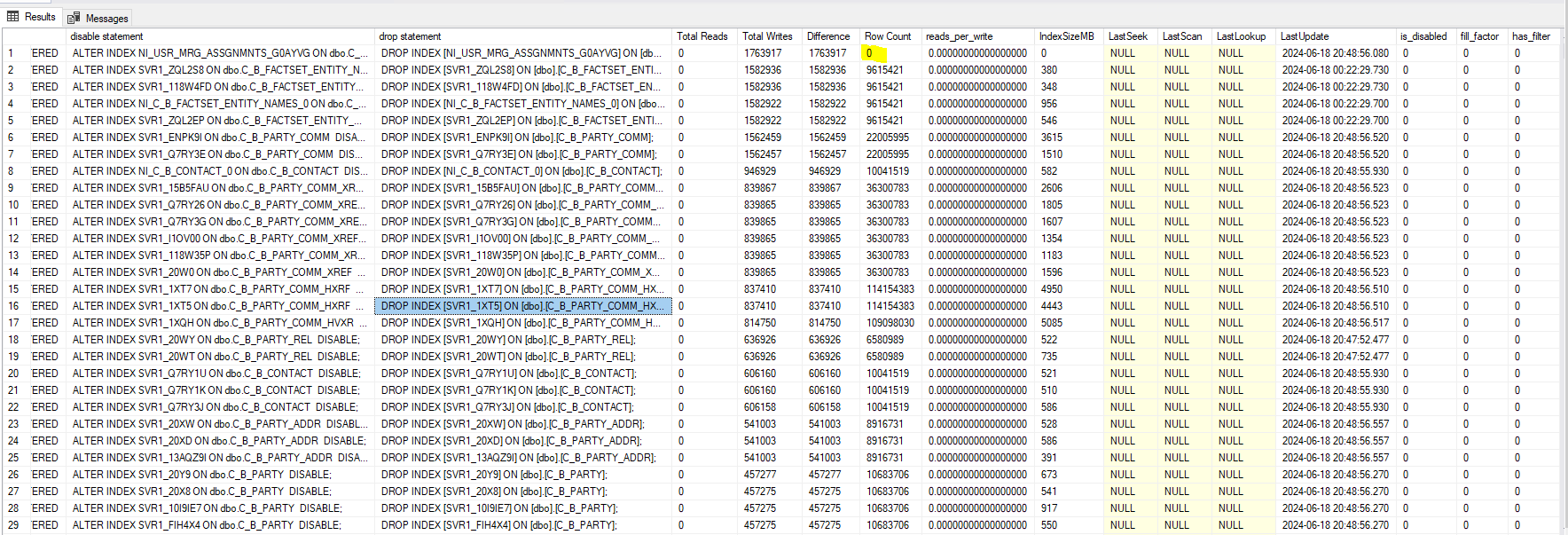Viewport: 1568px width, 535px height.
Task: Select the LastUpdate column header
Action: (x=1337, y=36)
